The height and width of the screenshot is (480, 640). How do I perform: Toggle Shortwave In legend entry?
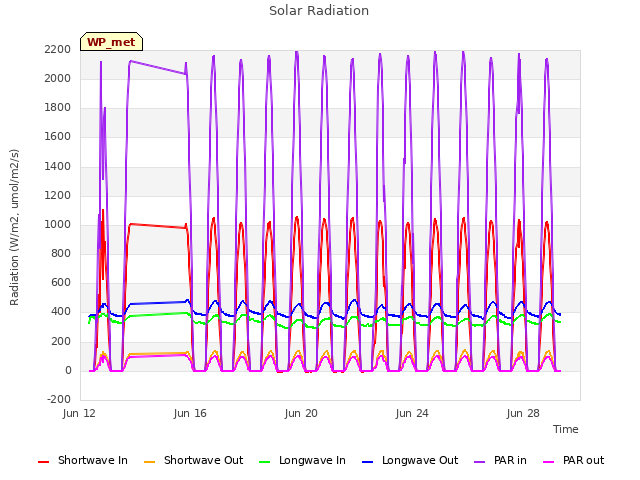[83, 460]
